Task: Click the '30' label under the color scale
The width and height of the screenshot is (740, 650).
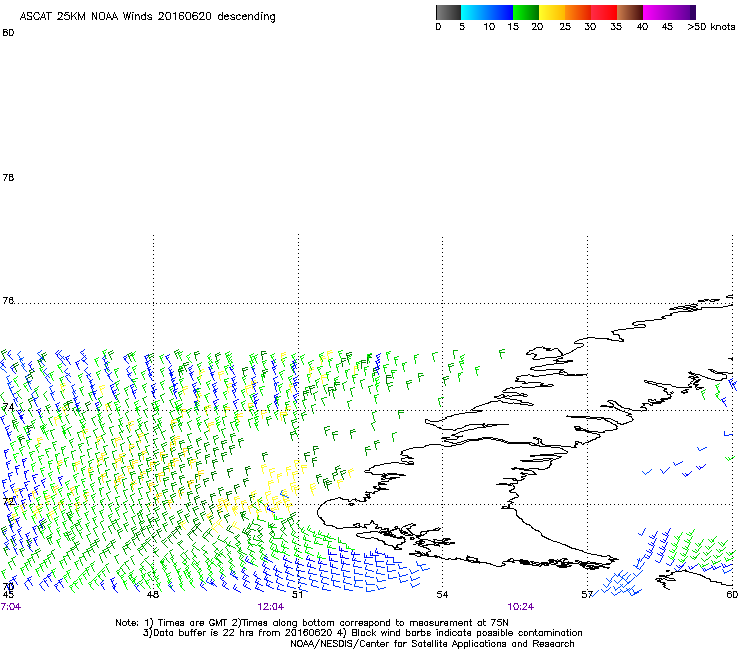Action: point(590,27)
